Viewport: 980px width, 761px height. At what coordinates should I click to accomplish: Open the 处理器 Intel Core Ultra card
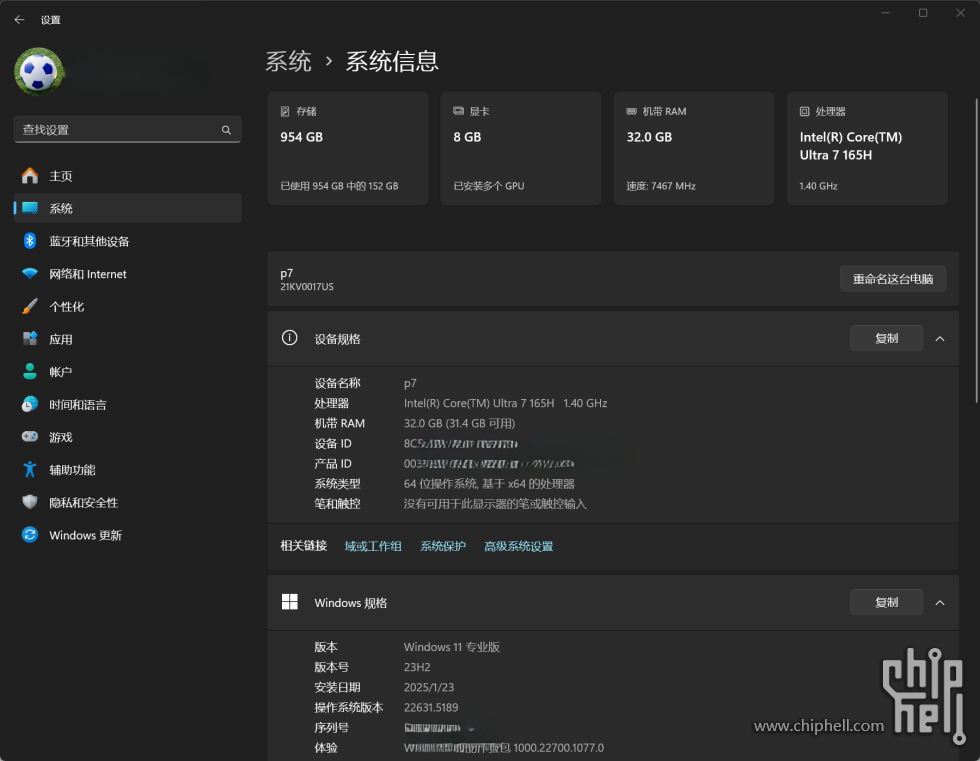867,148
